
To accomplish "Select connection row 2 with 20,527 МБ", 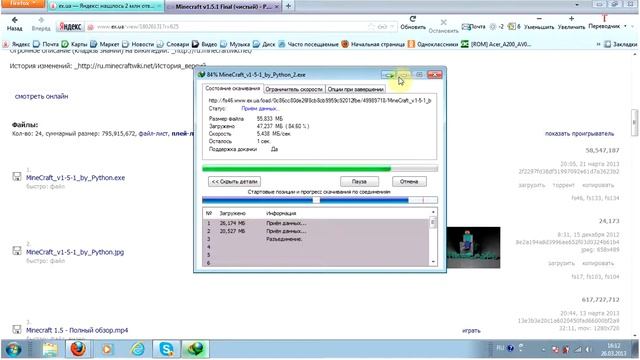I will [316, 231].
